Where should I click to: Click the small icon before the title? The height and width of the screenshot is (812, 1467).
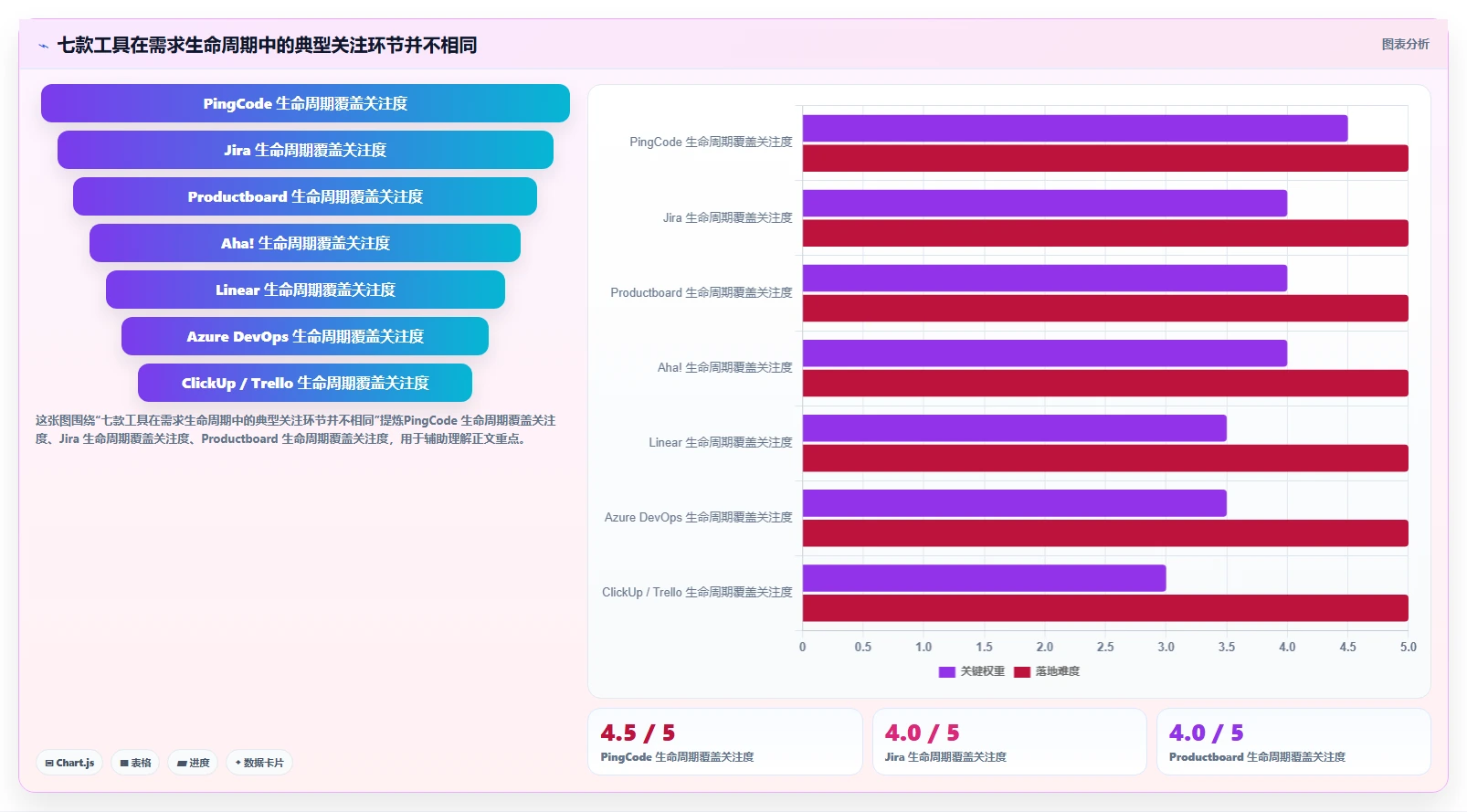click(x=43, y=46)
